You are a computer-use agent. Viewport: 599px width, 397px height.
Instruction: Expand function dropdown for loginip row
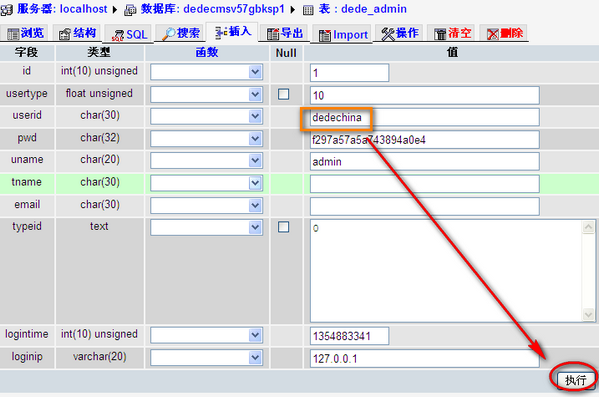click(255, 358)
